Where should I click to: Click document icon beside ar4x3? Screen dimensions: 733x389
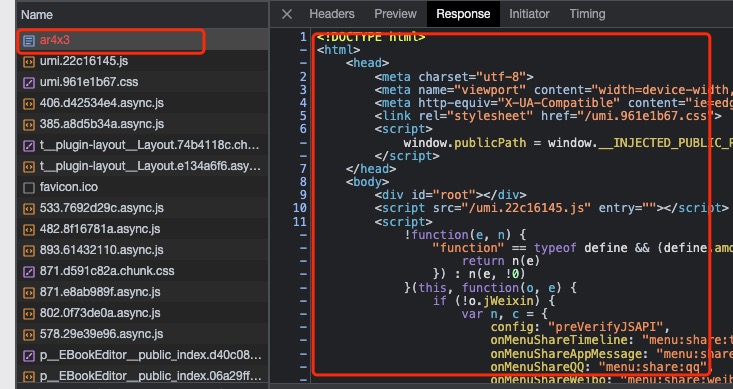pyautogui.click(x=29, y=41)
